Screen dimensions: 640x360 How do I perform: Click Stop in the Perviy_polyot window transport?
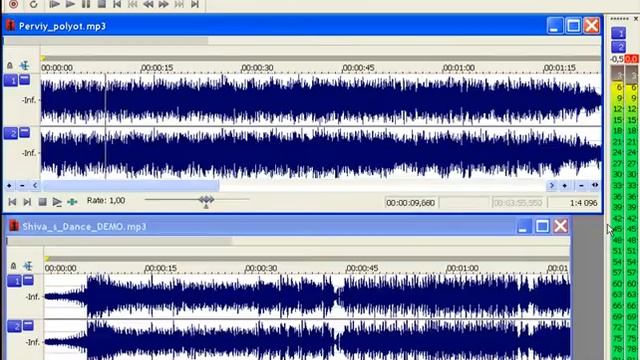point(42,202)
